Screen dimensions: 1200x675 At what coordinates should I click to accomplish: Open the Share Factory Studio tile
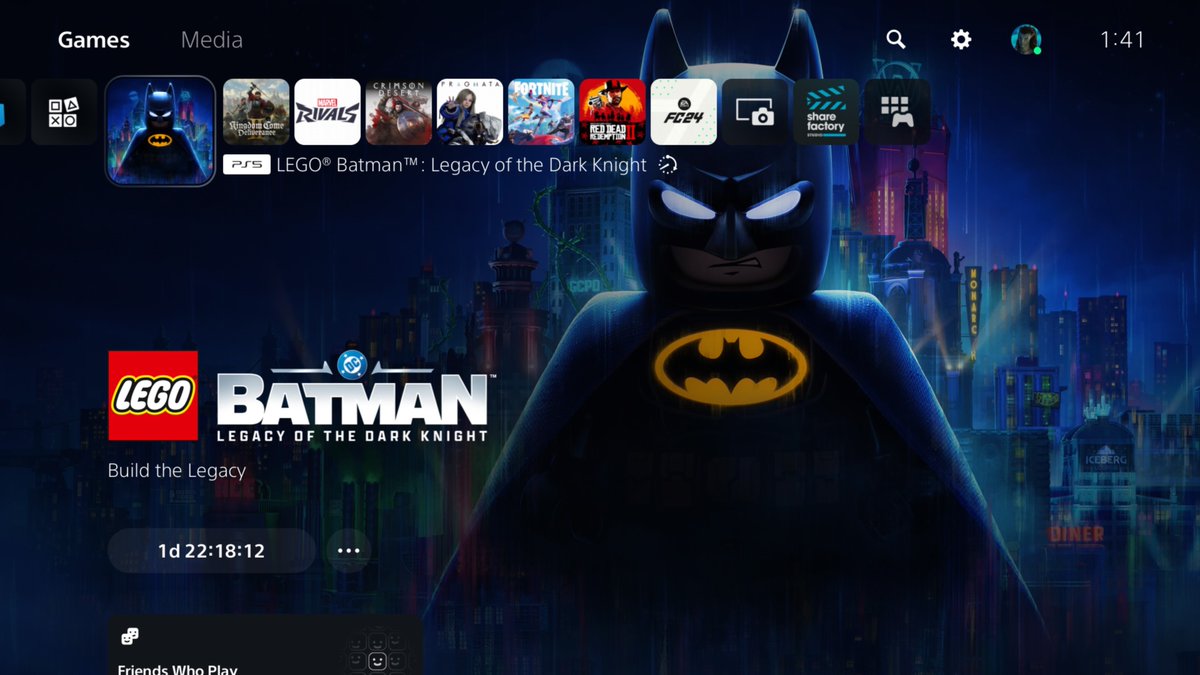(x=827, y=112)
